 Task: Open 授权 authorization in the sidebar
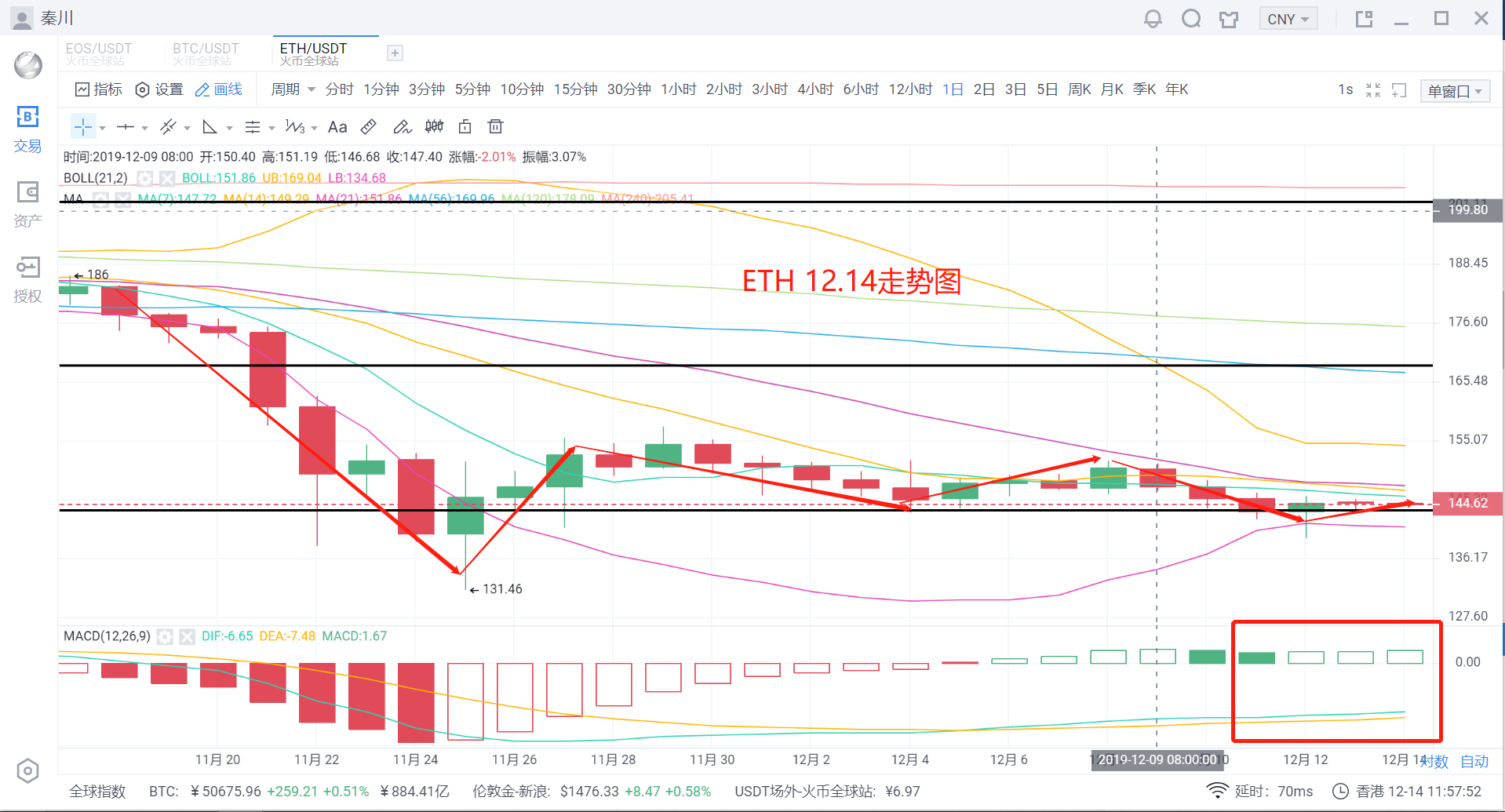27,280
